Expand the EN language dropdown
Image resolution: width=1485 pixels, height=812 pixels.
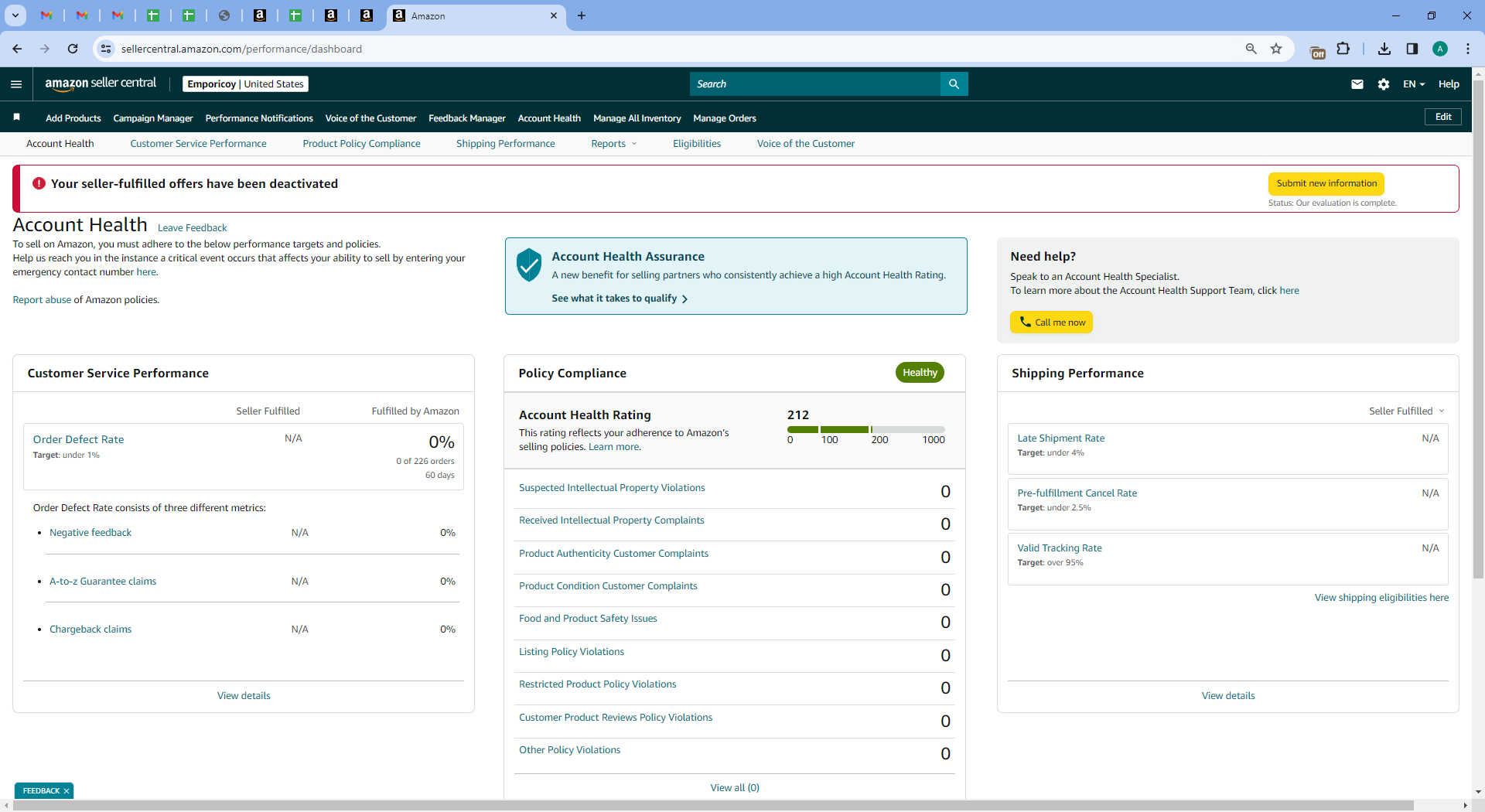(x=1414, y=84)
